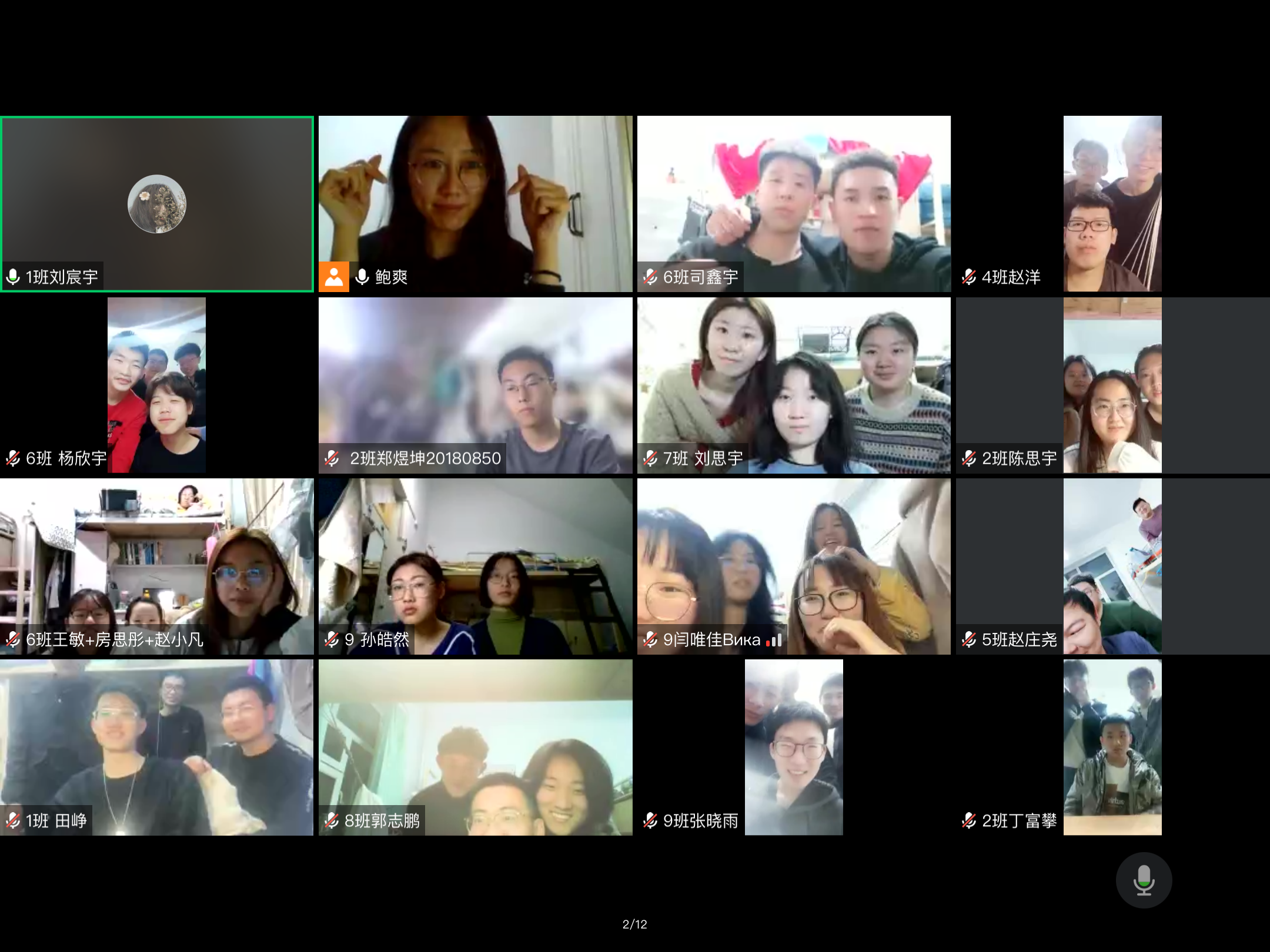Click muted mic icon beside 7班 刘思宇
The width and height of the screenshot is (1270, 952).
650,458
